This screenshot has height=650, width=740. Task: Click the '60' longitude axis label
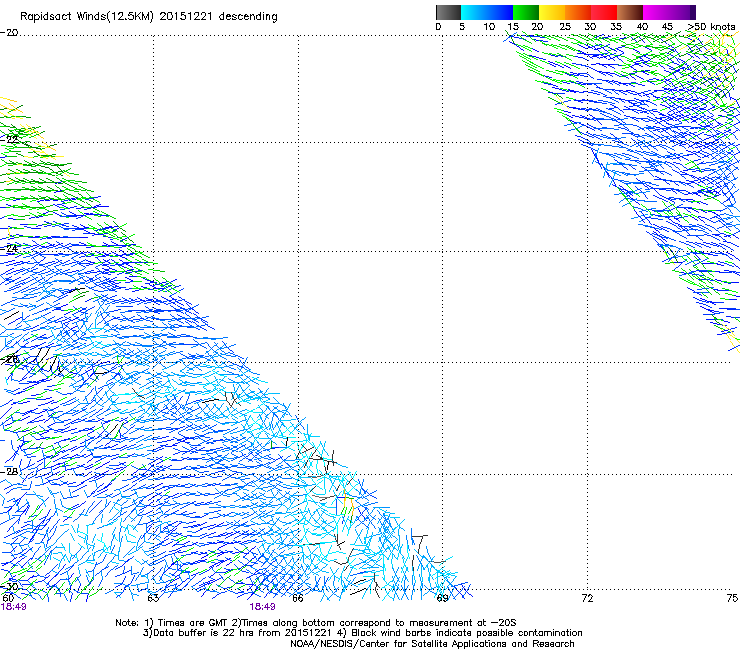click(8, 598)
